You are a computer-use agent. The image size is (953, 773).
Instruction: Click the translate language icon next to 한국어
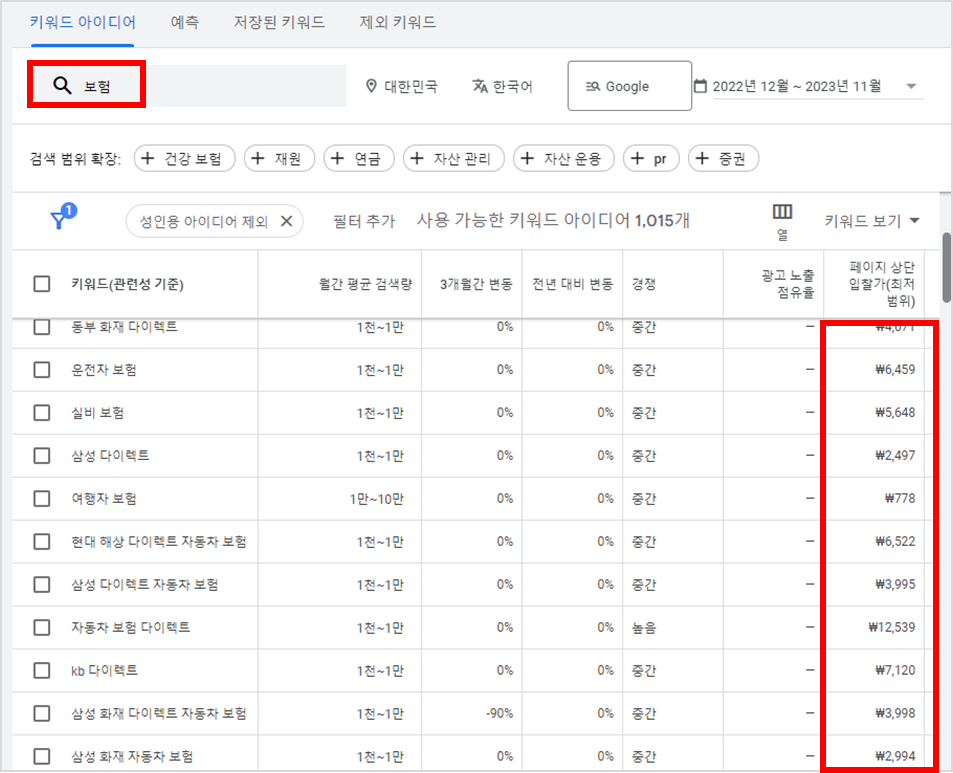pos(480,86)
